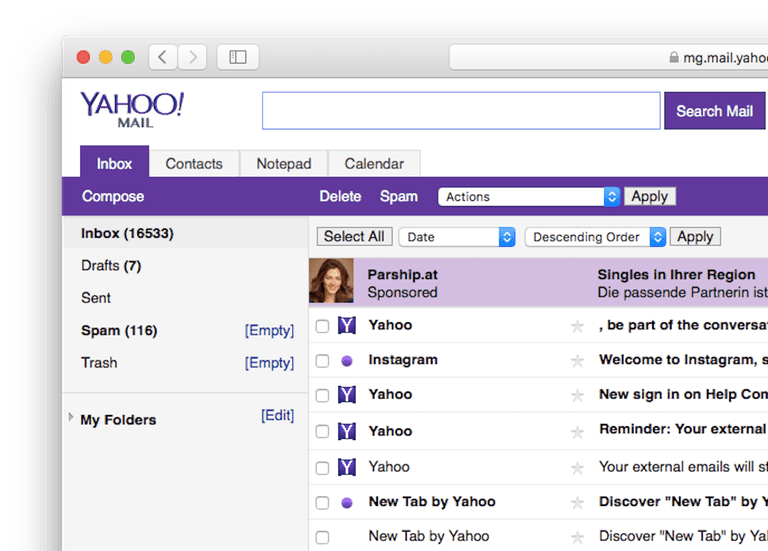Switch to the Contacts tab
768x551 pixels.
194,164
